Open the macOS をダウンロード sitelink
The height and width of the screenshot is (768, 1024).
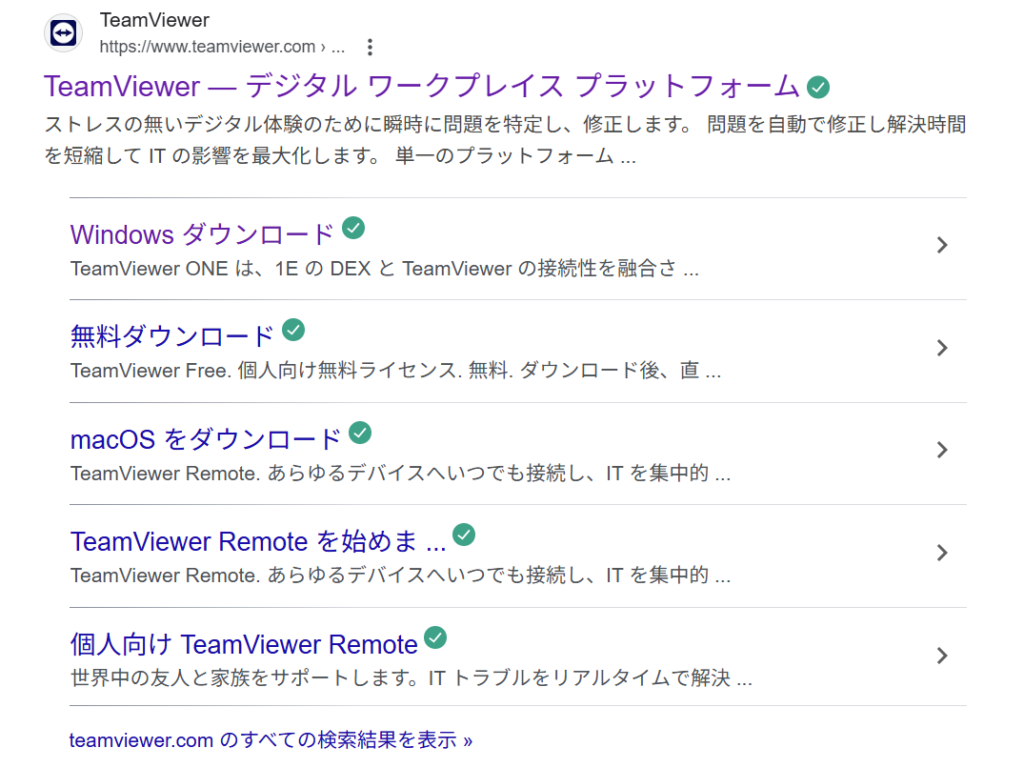[x=206, y=440]
